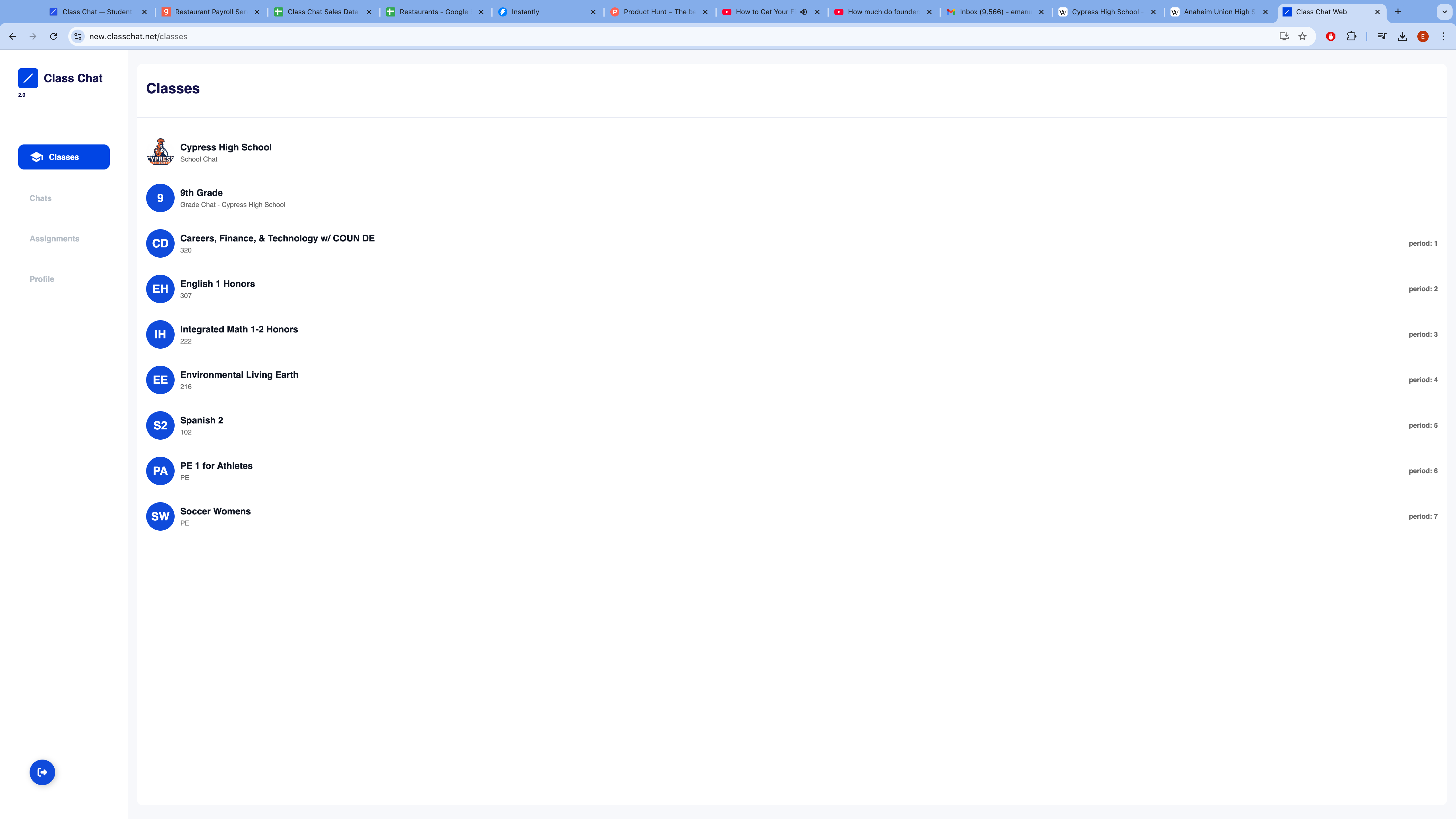
Task: Click the 'period: 4' label
Action: (1423, 380)
